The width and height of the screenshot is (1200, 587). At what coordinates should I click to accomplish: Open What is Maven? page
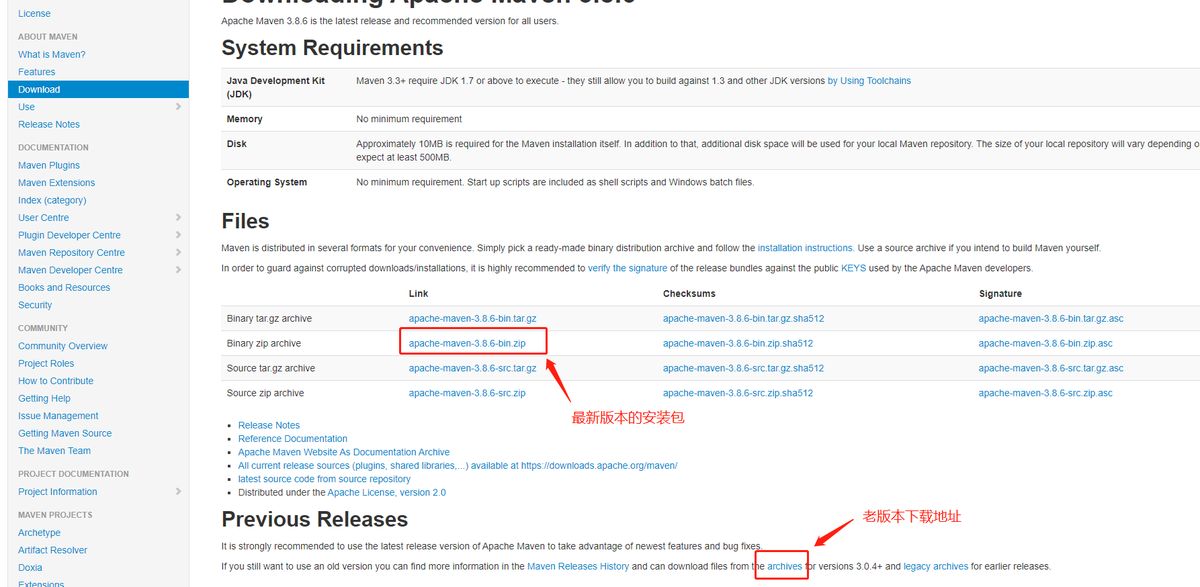[52, 55]
